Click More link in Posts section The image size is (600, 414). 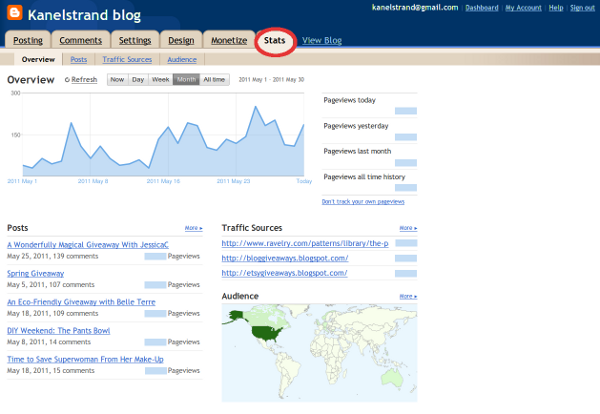pyautogui.click(x=194, y=228)
